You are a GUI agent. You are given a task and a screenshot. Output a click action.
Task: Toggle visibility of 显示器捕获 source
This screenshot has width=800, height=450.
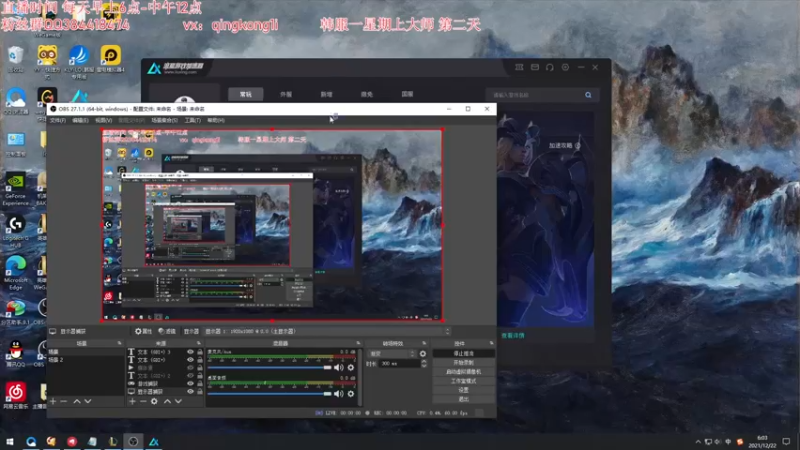tap(190, 391)
